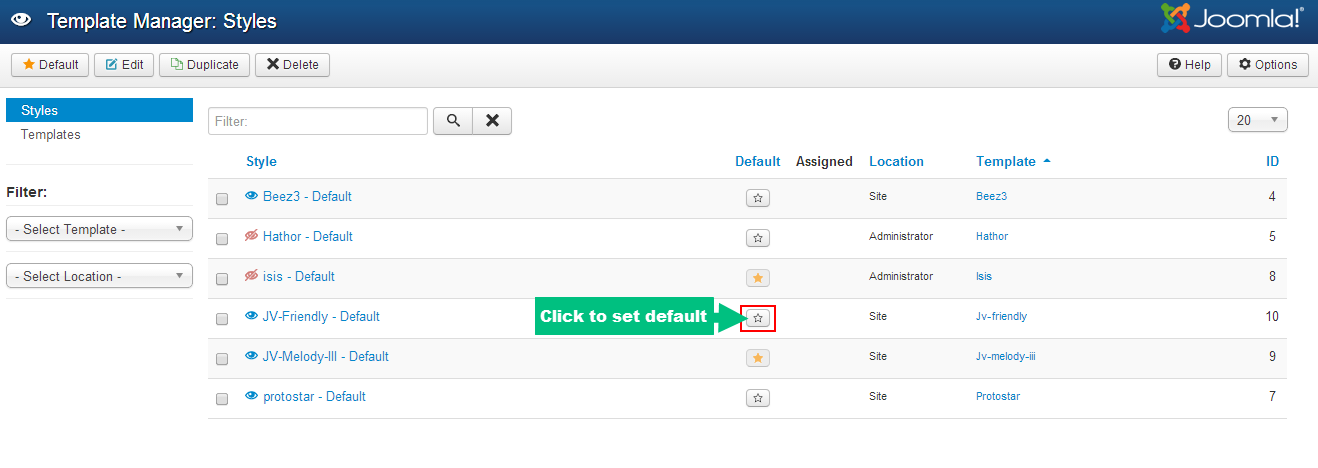
Task: Check the Hathor - Default row checkbox
Action: tap(222, 238)
